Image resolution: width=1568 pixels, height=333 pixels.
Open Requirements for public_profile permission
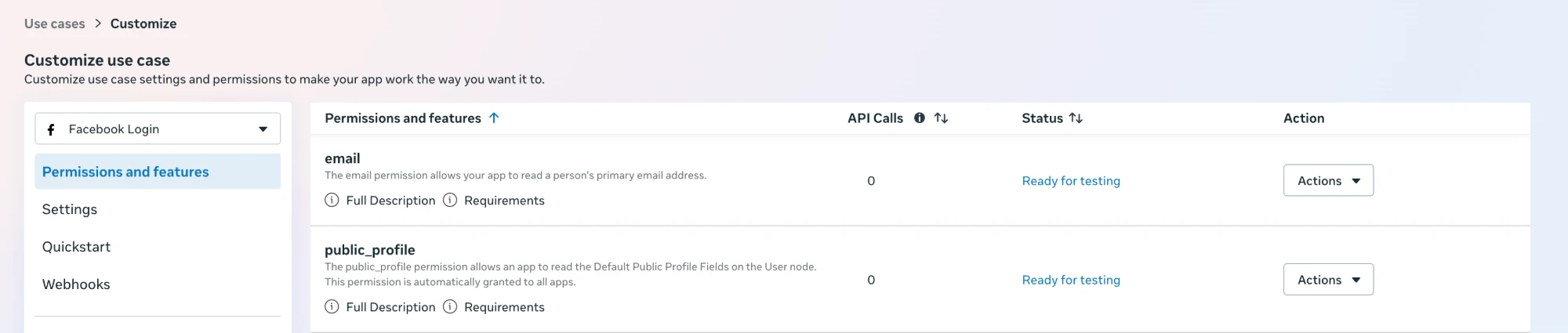coord(504,307)
